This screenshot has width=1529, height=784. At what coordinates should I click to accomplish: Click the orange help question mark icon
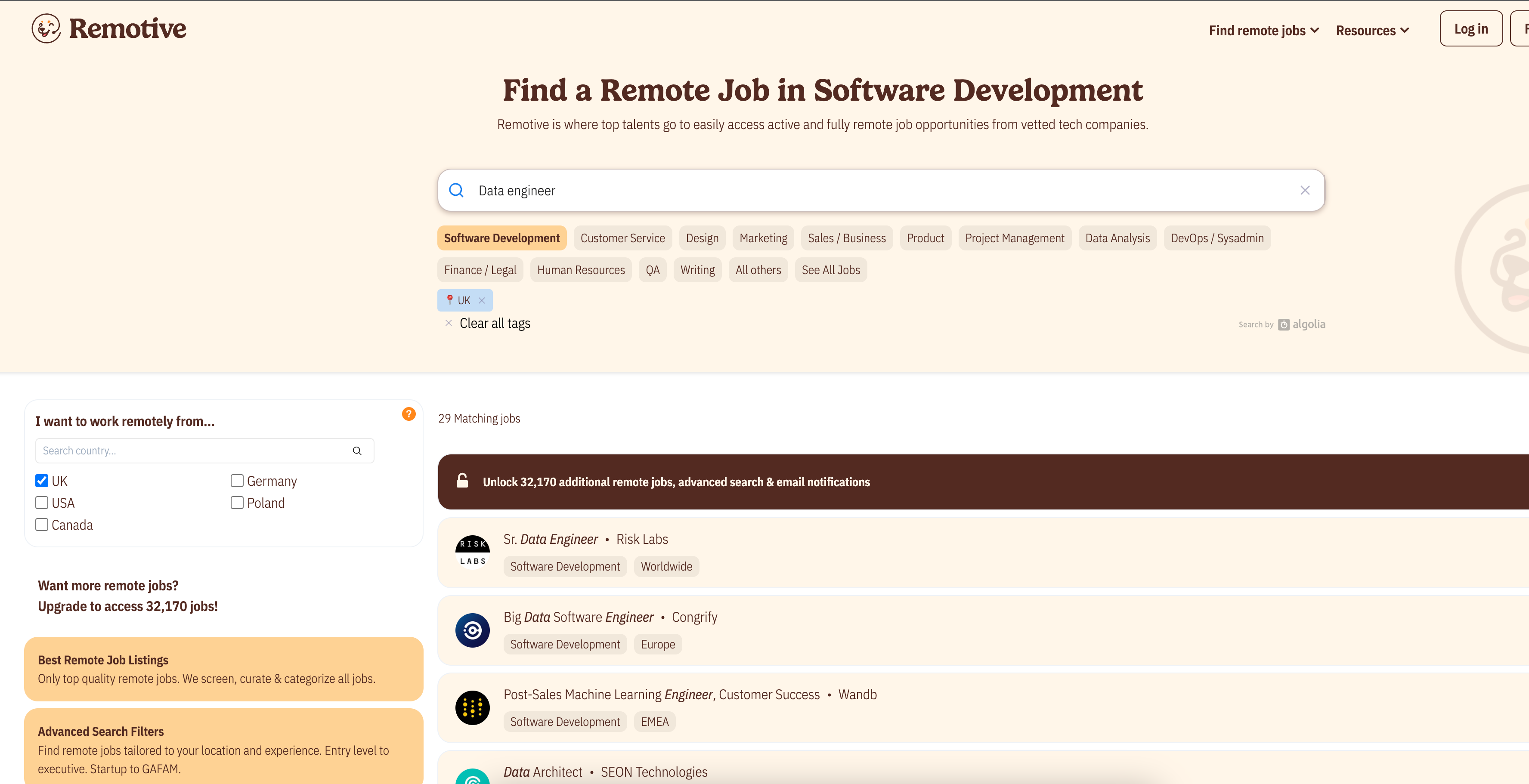click(x=409, y=414)
